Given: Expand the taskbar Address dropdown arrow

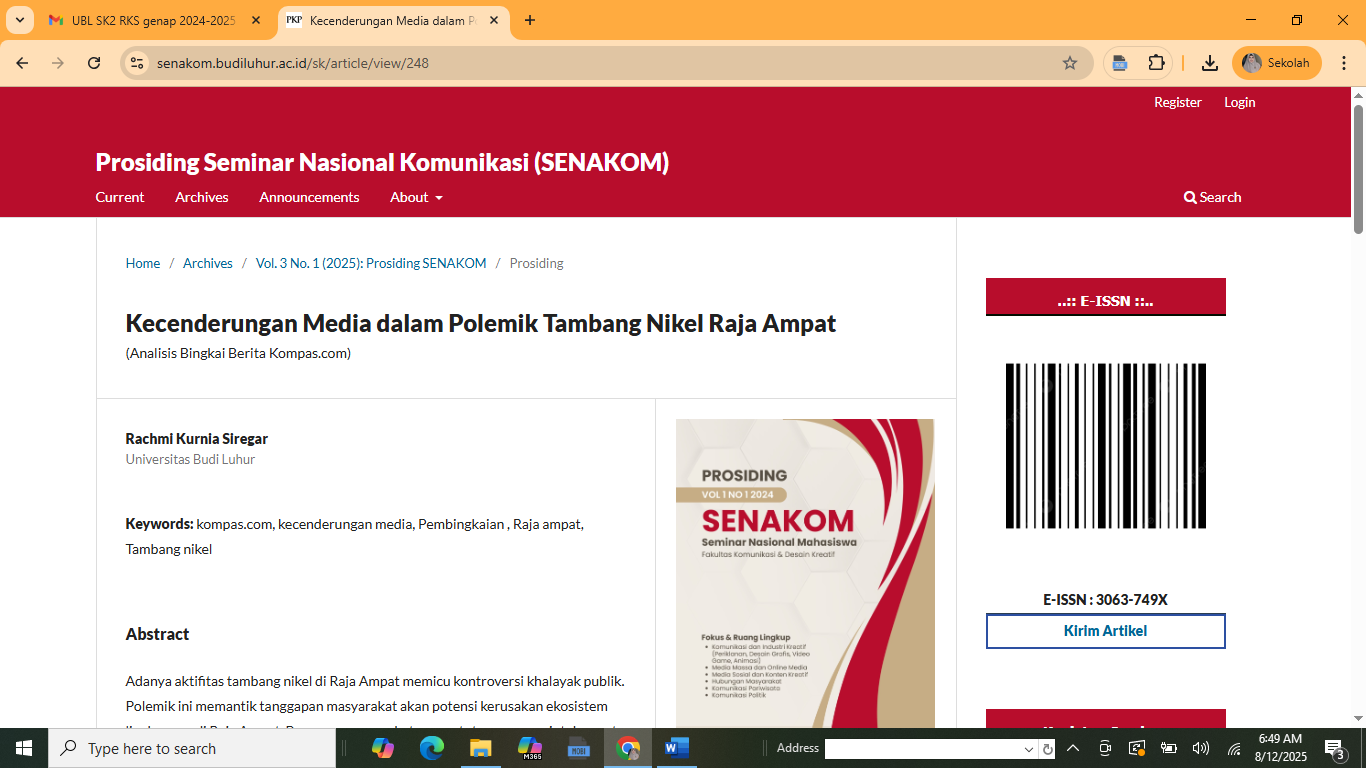Looking at the screenshot, I should [x=1029, y=749].
